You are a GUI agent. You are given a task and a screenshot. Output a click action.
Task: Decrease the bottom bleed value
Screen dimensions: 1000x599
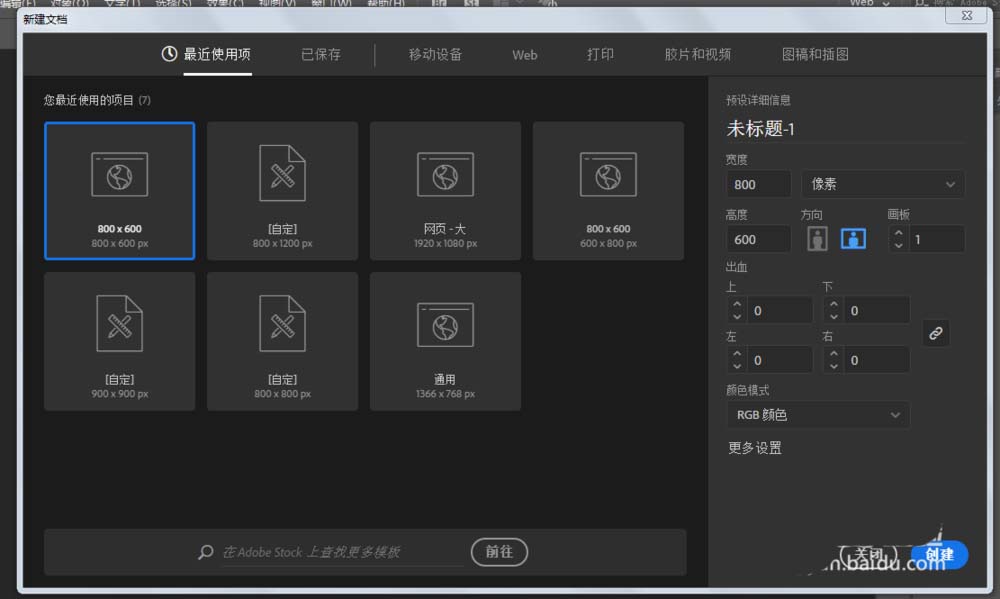[x=834, y=316]
